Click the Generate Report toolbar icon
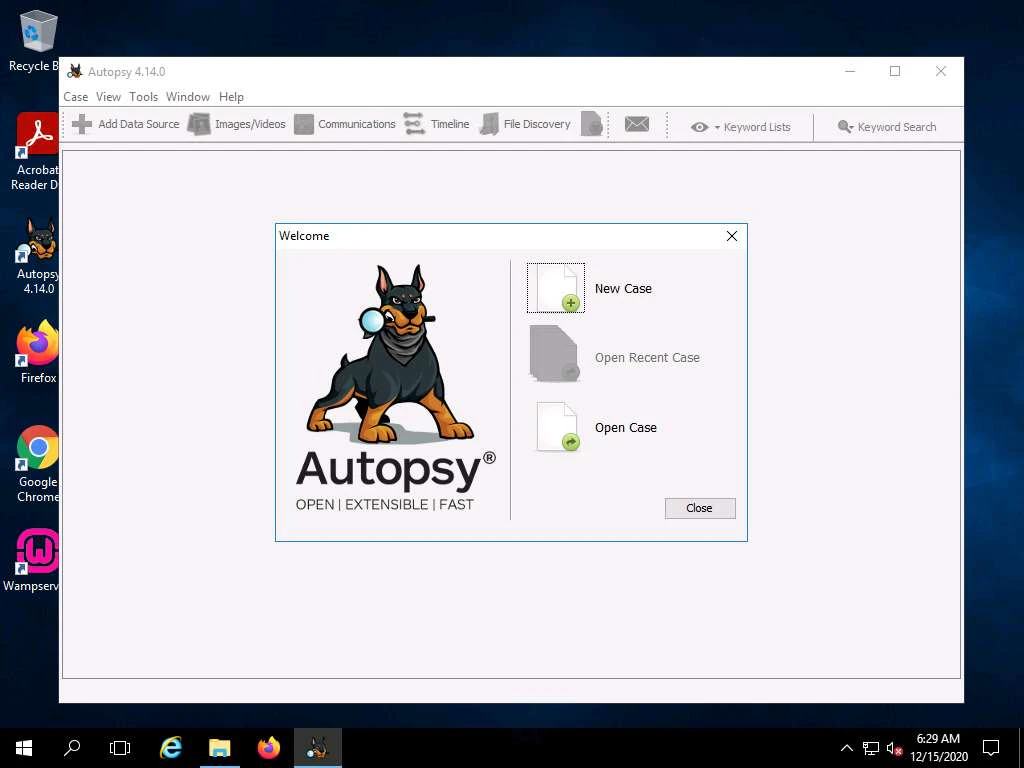Screen dimensions: 1024x768 592,124
